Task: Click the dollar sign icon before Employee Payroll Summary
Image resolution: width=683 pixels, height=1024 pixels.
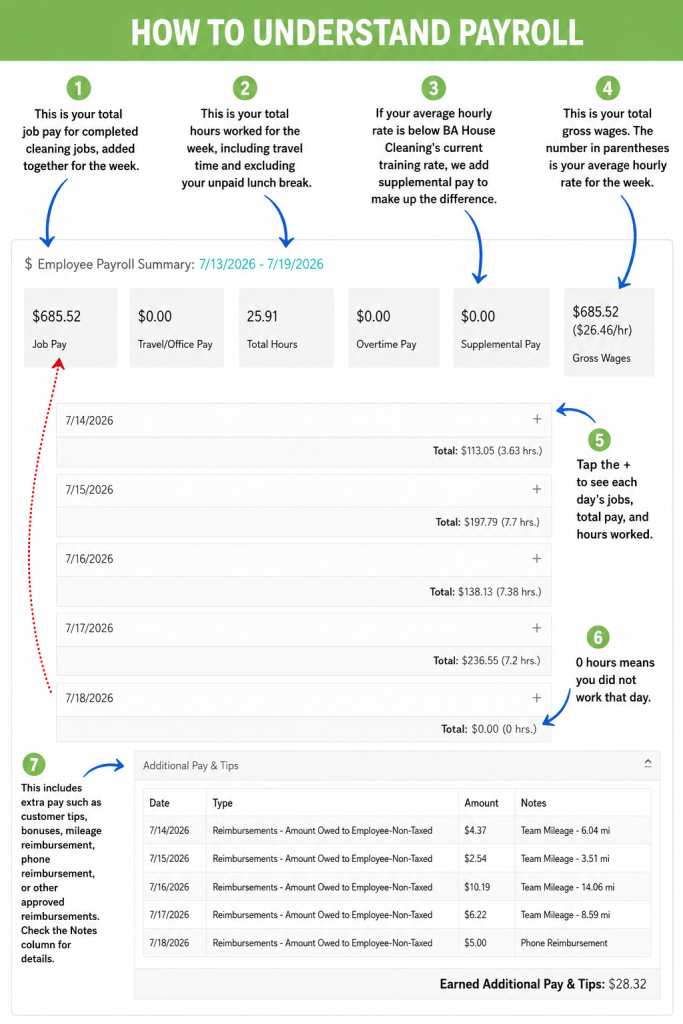Action: (x=28, y=264)
